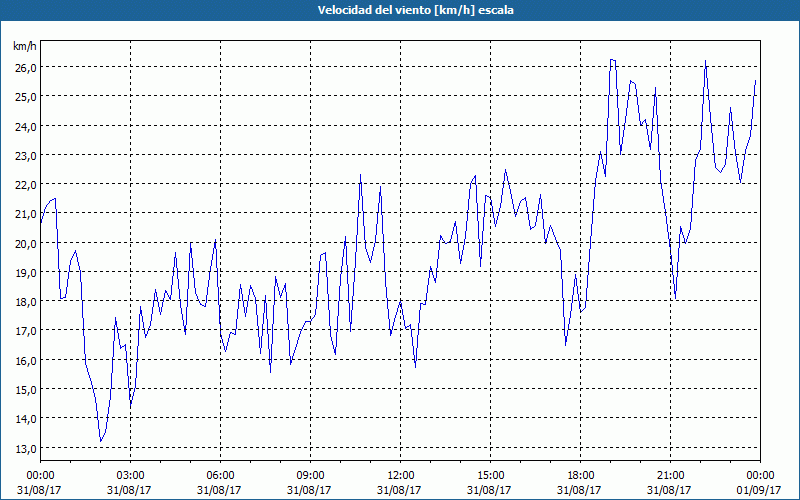Click the 31/08/17 date under 12:00
The width and height of the screenshot is (800, 500).
(399, 490)
